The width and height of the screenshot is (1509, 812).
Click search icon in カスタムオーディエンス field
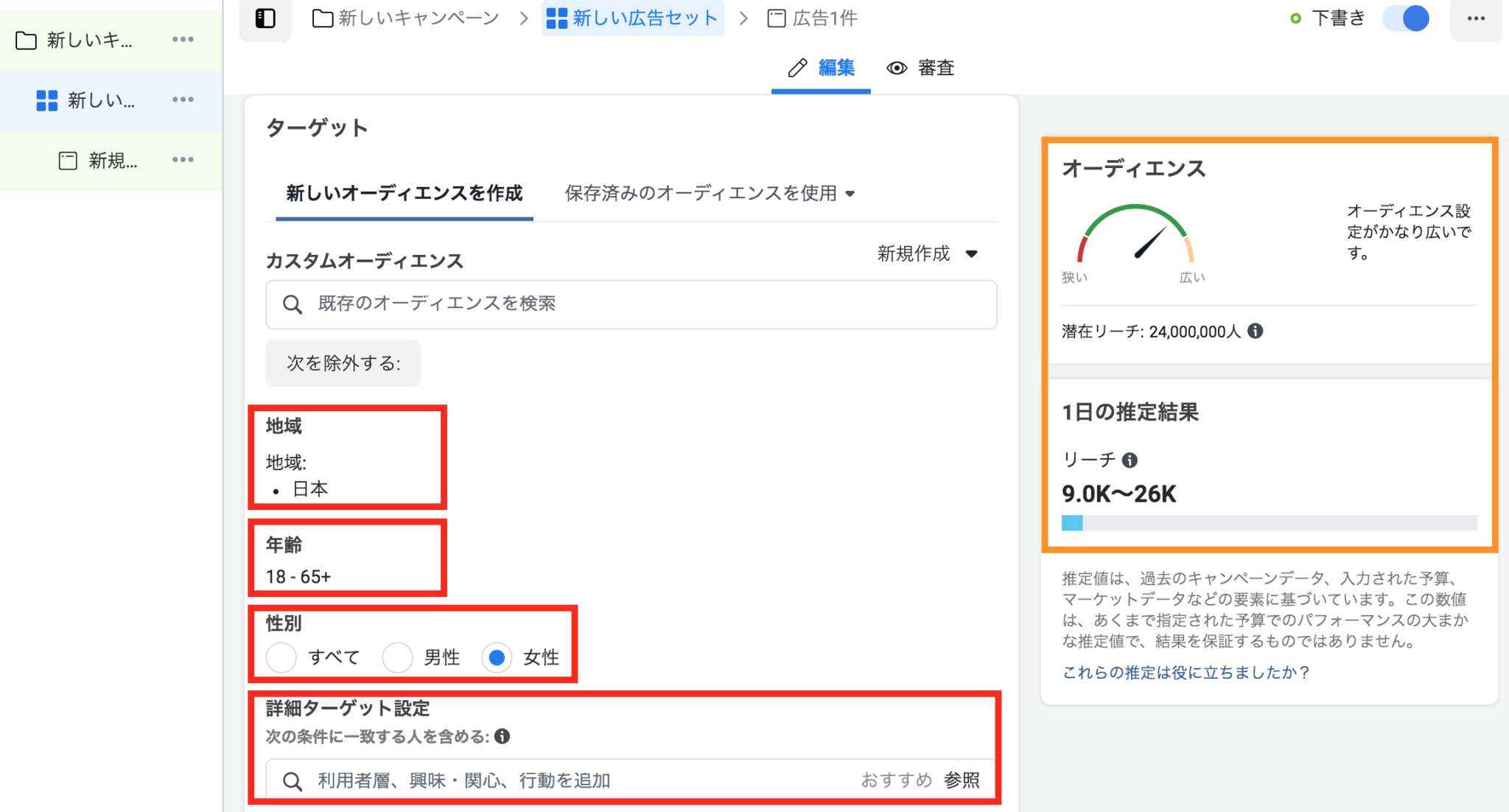point(293,304)
